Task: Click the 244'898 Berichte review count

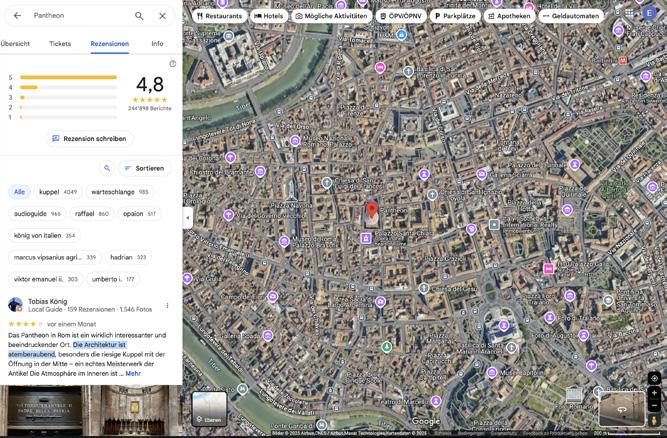Action: [x=150, y=108]
